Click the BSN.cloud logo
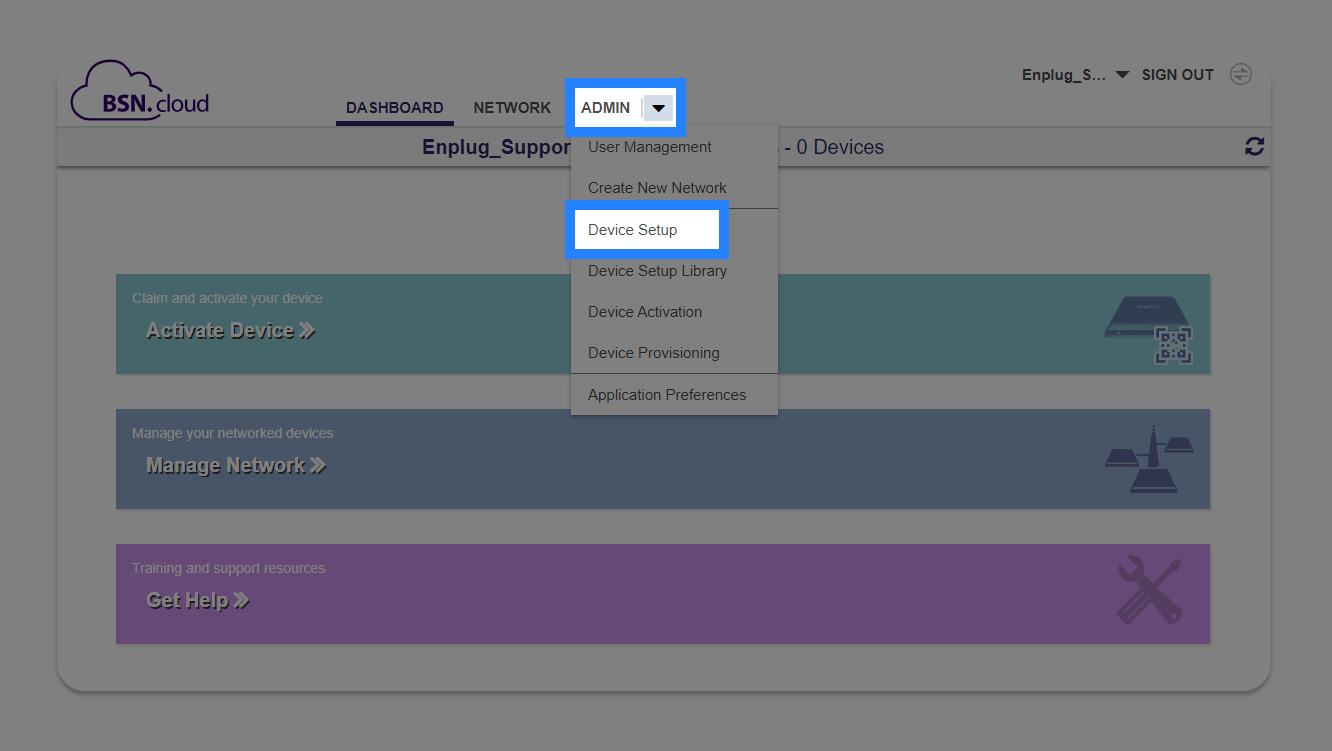Image resolution: width=1332 pixels, height=751 pixels. (139, 90)
